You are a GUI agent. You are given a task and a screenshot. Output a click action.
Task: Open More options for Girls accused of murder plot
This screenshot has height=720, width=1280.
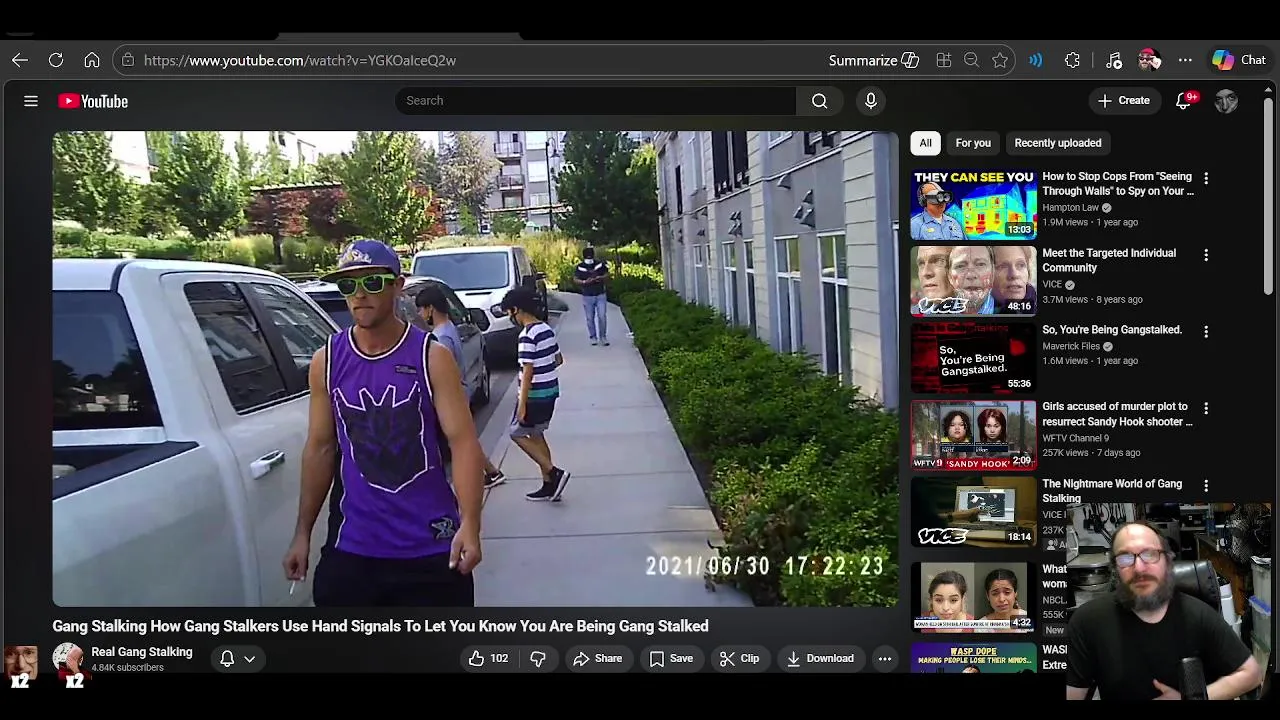coord(1206,408)
